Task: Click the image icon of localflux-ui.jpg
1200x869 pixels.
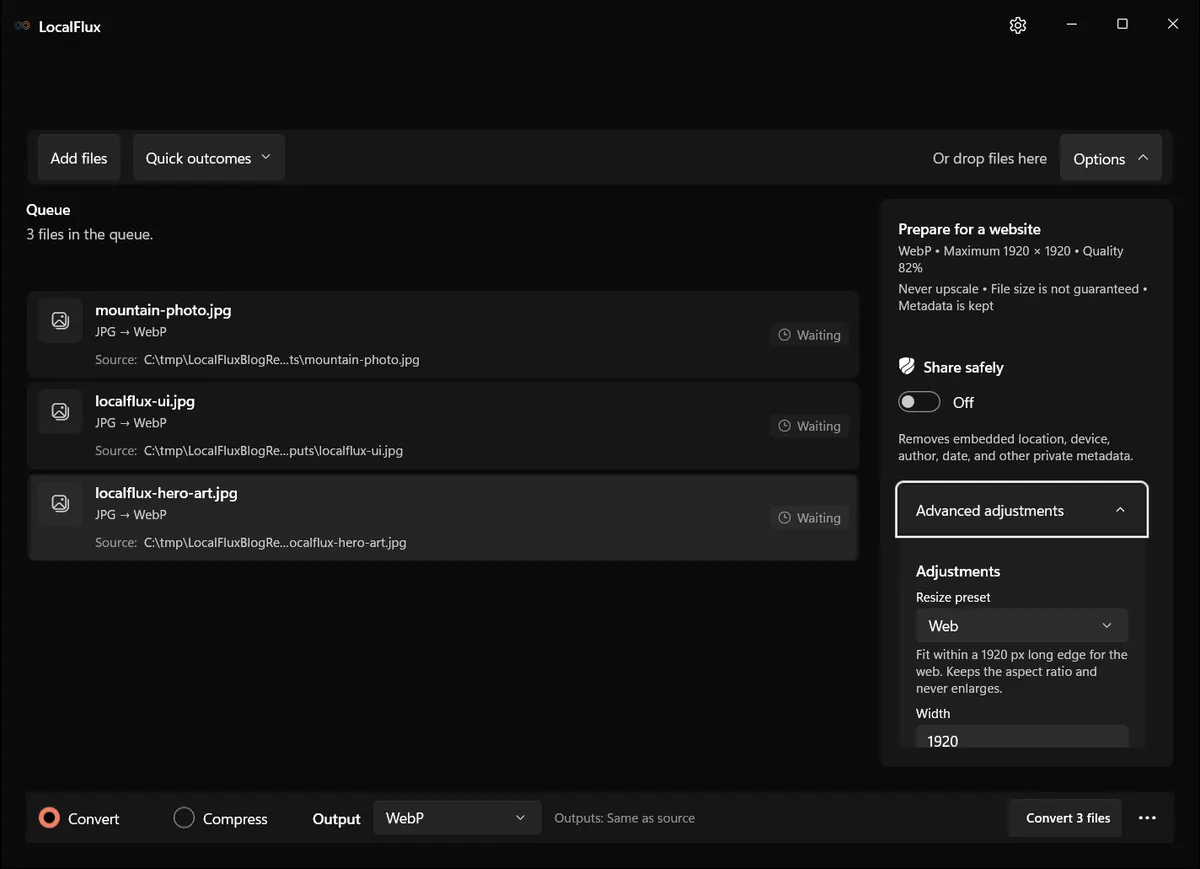Action: point(60,411)
